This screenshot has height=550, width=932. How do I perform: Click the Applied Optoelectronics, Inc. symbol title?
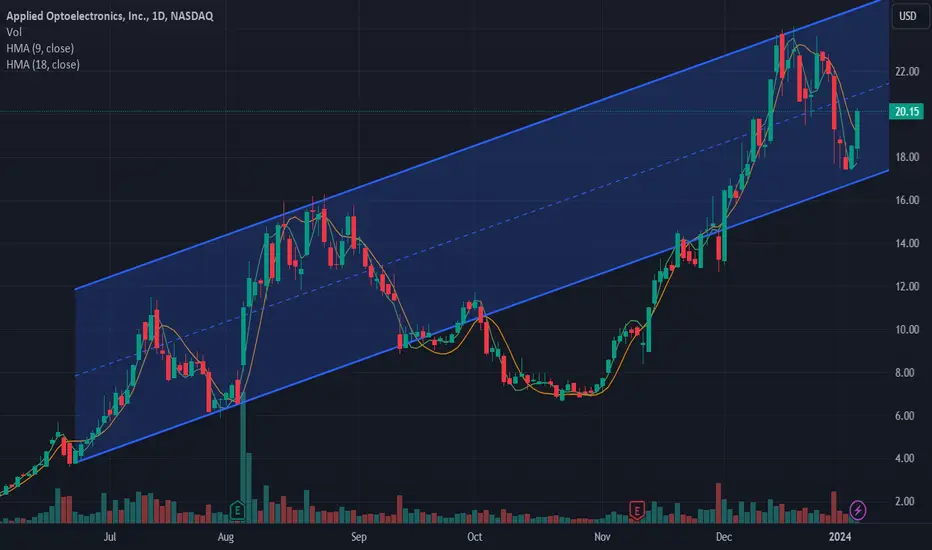click(109, 16)
